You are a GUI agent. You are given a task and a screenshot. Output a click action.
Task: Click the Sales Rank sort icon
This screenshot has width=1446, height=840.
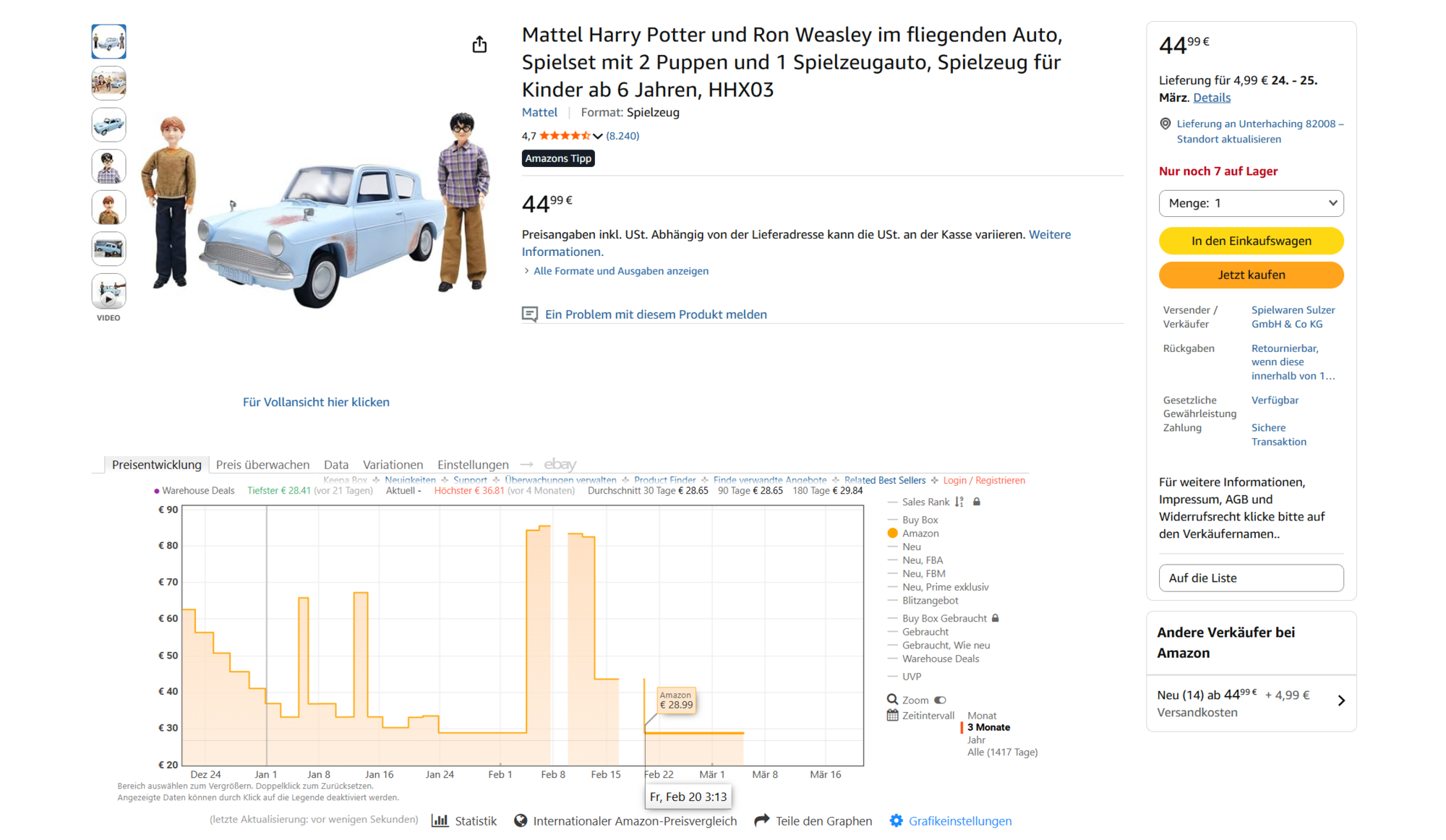click(x=959, y=502)
